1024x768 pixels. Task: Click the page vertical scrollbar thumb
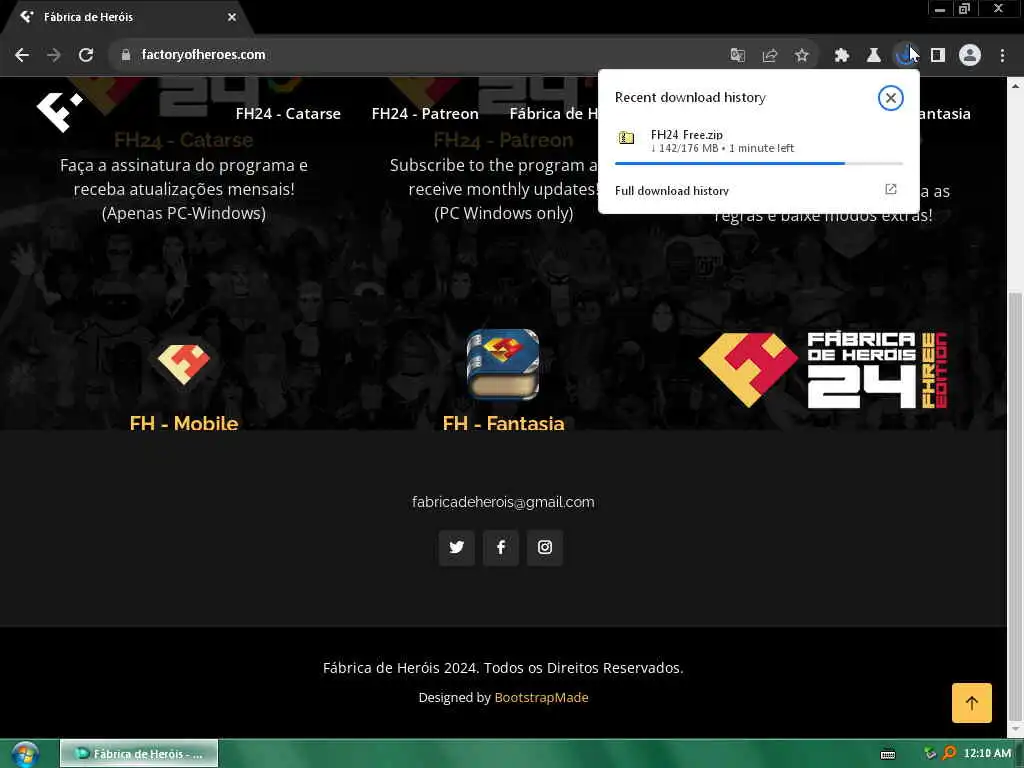[1016, 506]
